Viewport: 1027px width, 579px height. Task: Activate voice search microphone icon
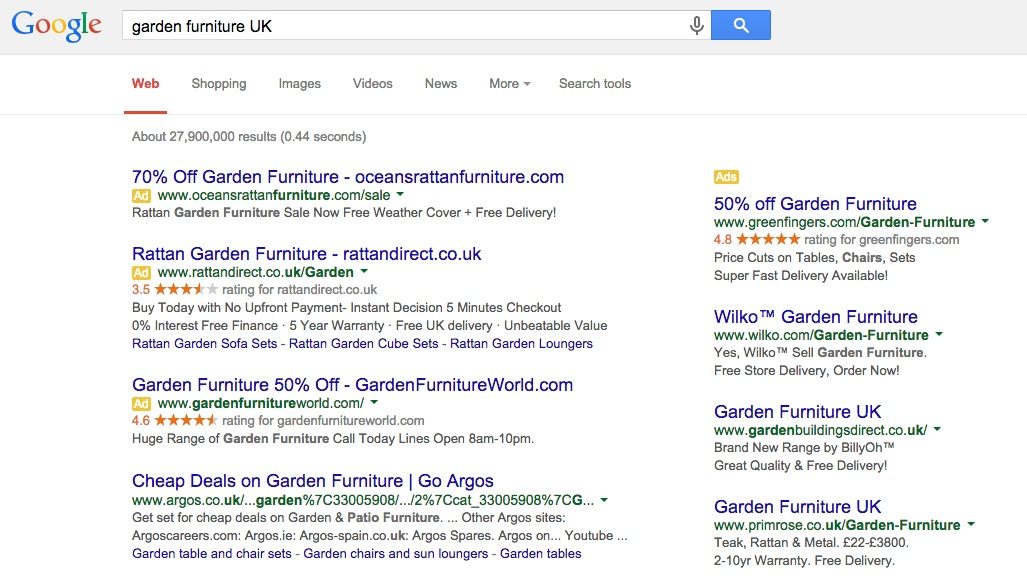[x=696, y=26]
